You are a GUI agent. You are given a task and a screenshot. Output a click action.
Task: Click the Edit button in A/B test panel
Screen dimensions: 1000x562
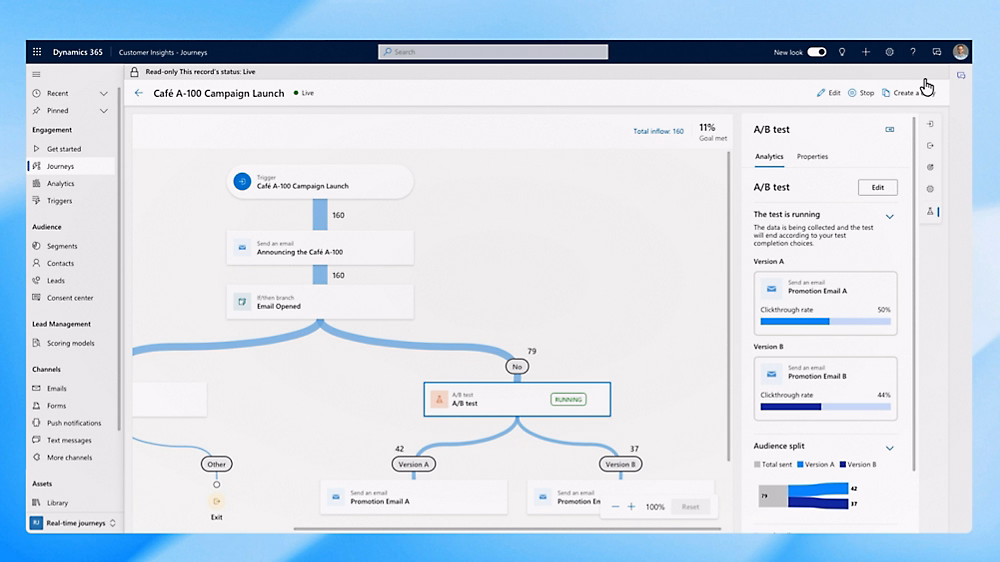(877, 187)
